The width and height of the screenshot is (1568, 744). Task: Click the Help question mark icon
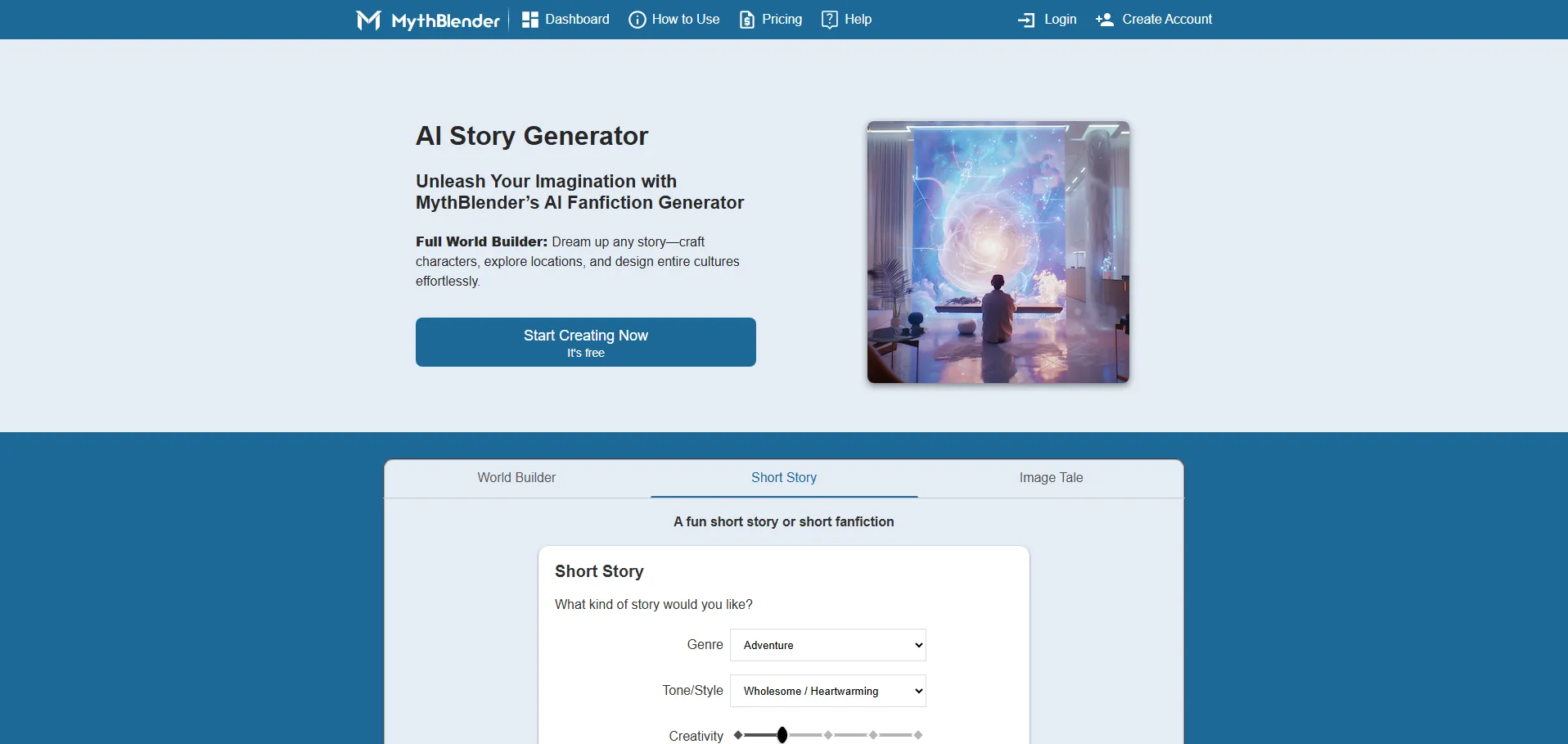[x=829, y=20]
